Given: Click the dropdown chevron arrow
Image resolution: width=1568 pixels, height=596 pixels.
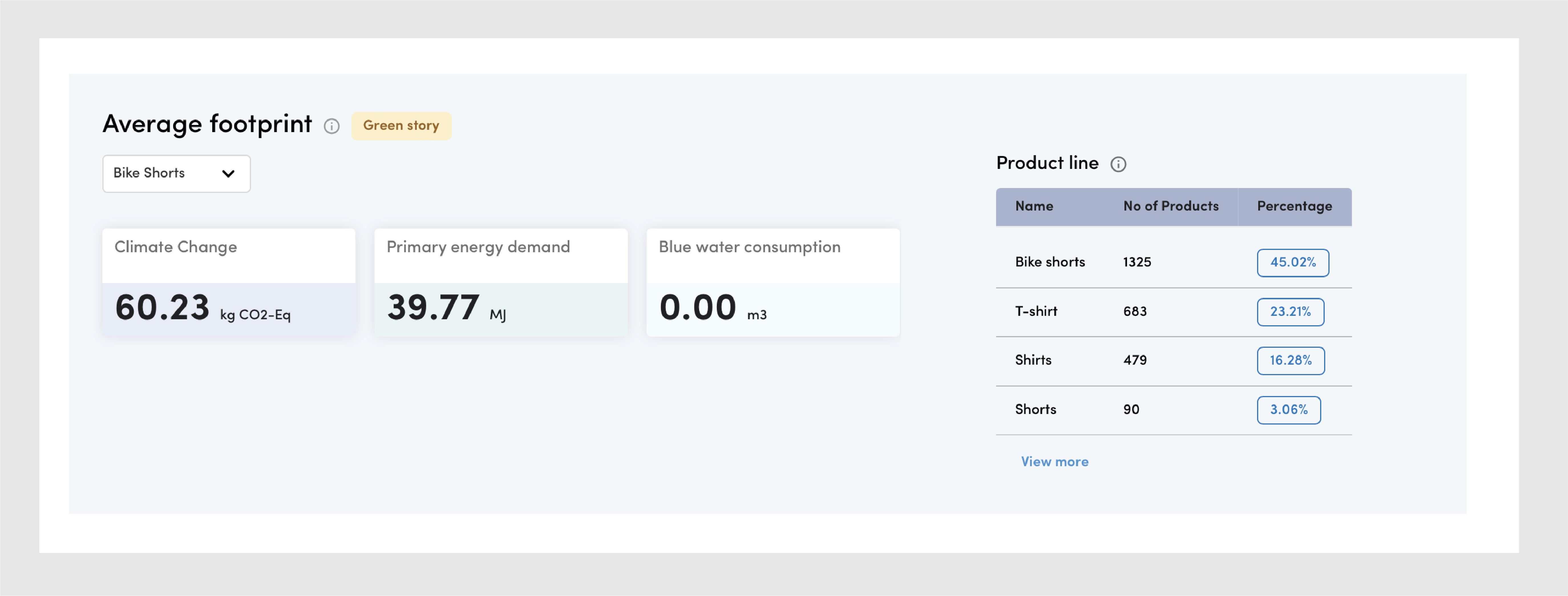Looking at the screenshot, I should pyautogui.click(x=228, y=173).
